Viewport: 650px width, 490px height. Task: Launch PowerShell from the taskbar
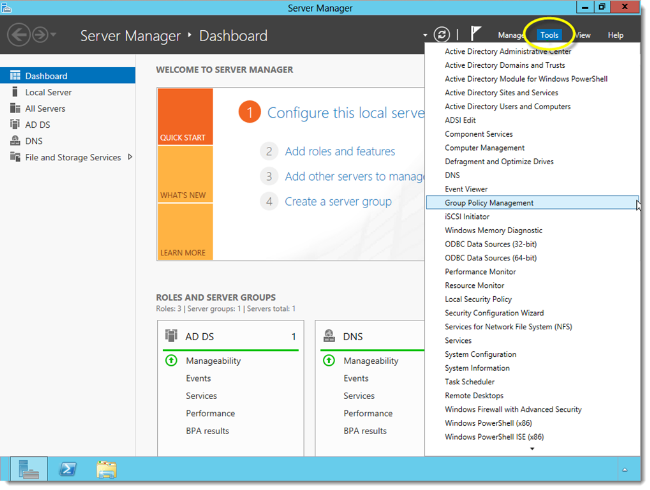click(68, 469)
